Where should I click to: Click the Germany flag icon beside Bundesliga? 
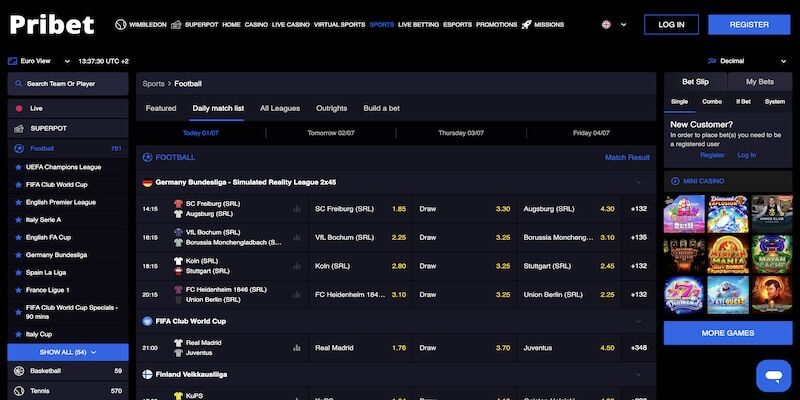point(147,182)
